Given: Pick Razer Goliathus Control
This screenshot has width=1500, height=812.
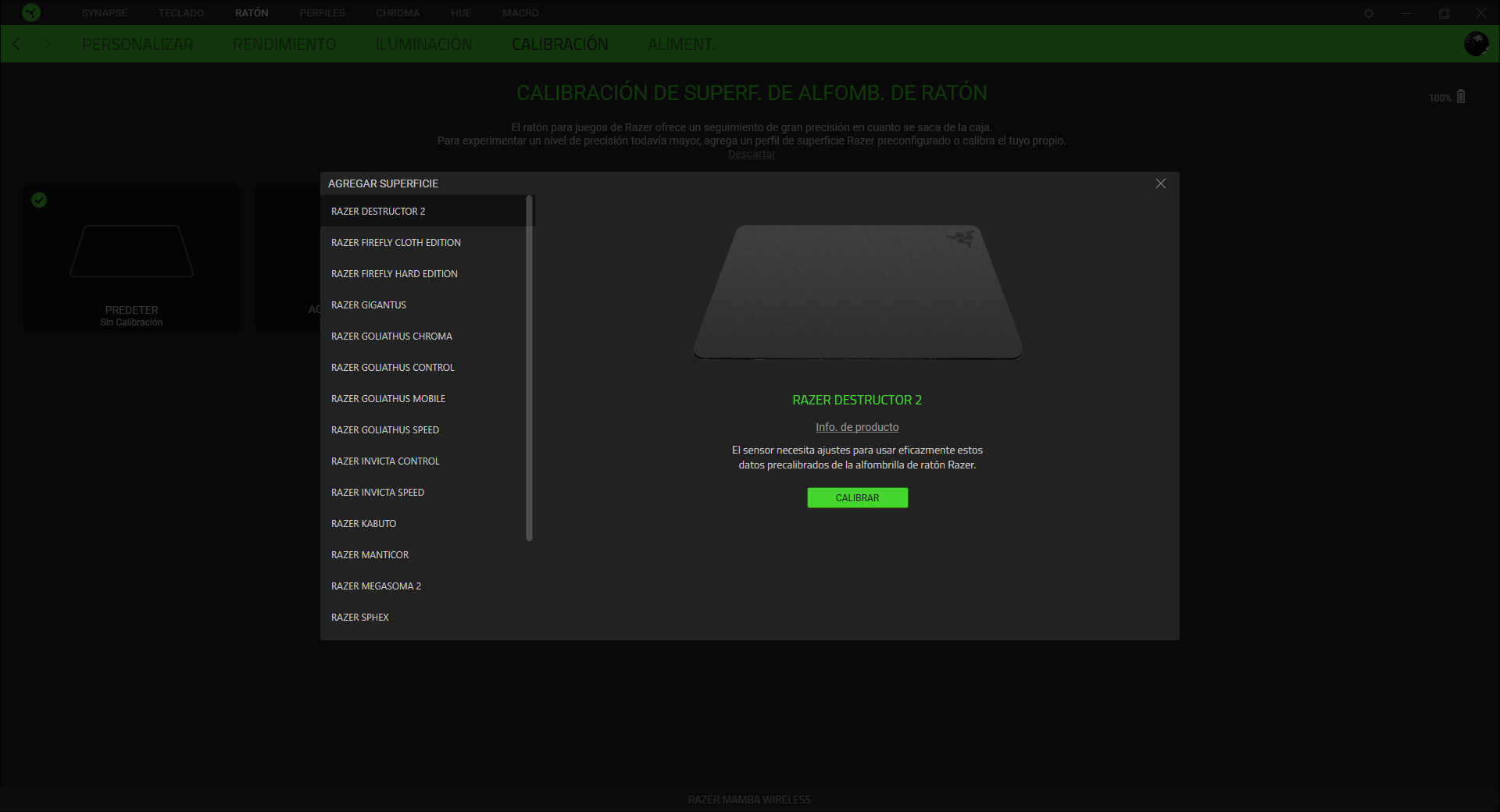Looking at the screenshot, I should click(x=423, y=368).
